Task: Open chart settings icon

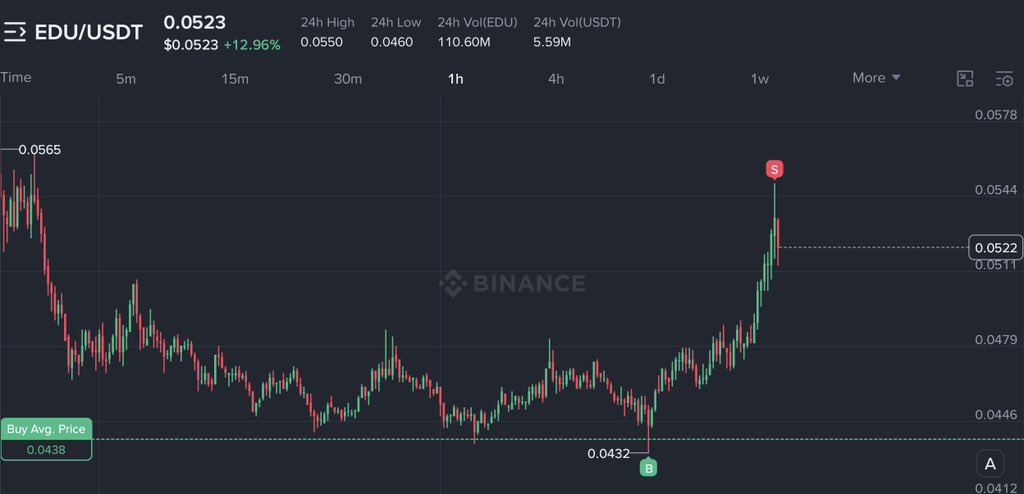Action: [1004, 78]
